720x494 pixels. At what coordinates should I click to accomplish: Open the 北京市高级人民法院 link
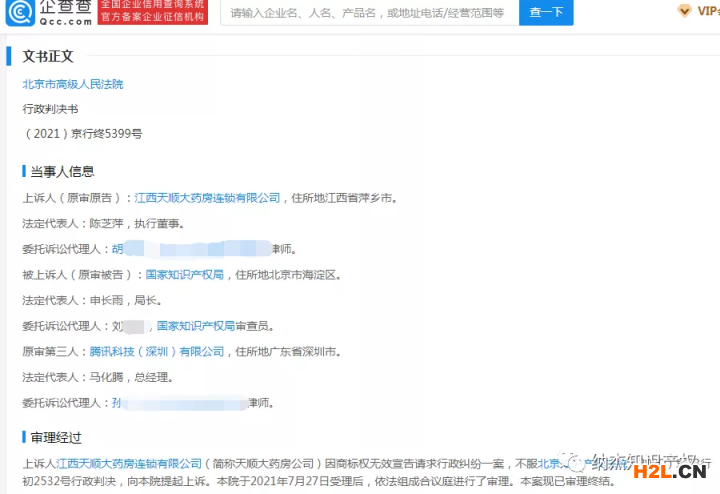click(x=73, y=84)
